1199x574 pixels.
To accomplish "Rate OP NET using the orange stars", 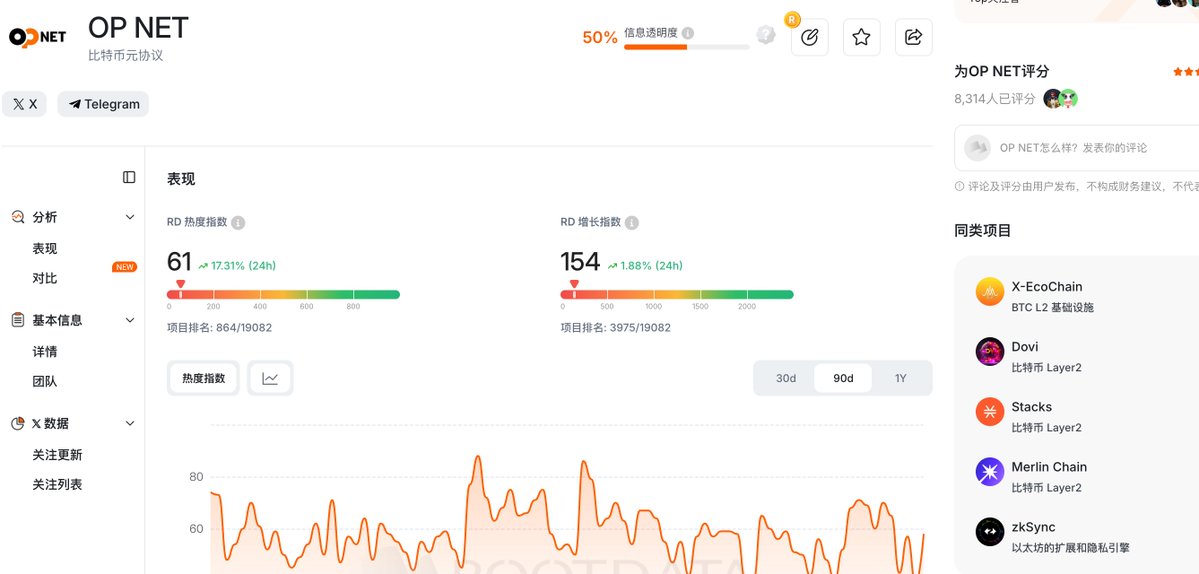I will coord(1186,72).
